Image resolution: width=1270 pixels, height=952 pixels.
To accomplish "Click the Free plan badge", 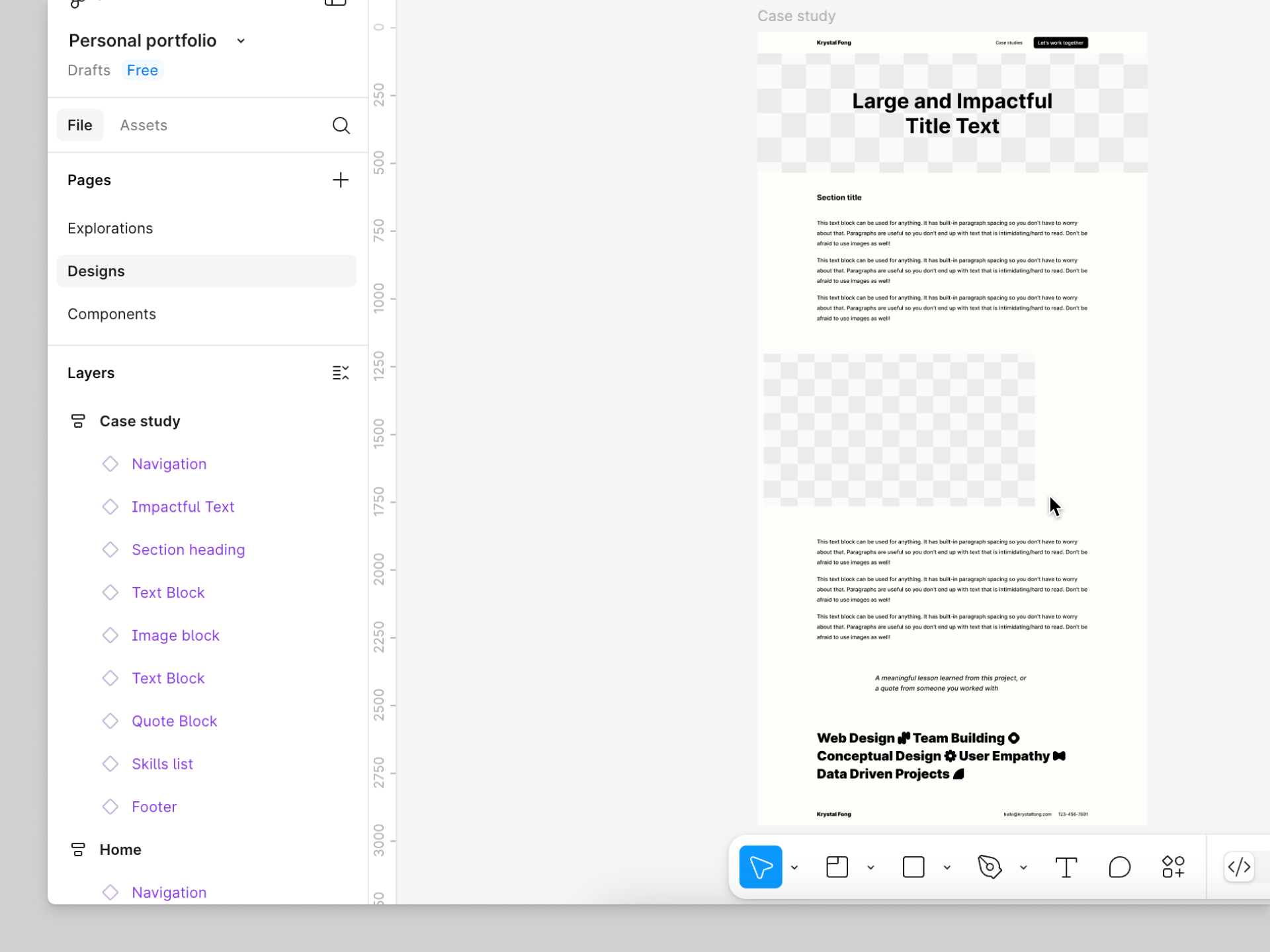I will point(142,70).
